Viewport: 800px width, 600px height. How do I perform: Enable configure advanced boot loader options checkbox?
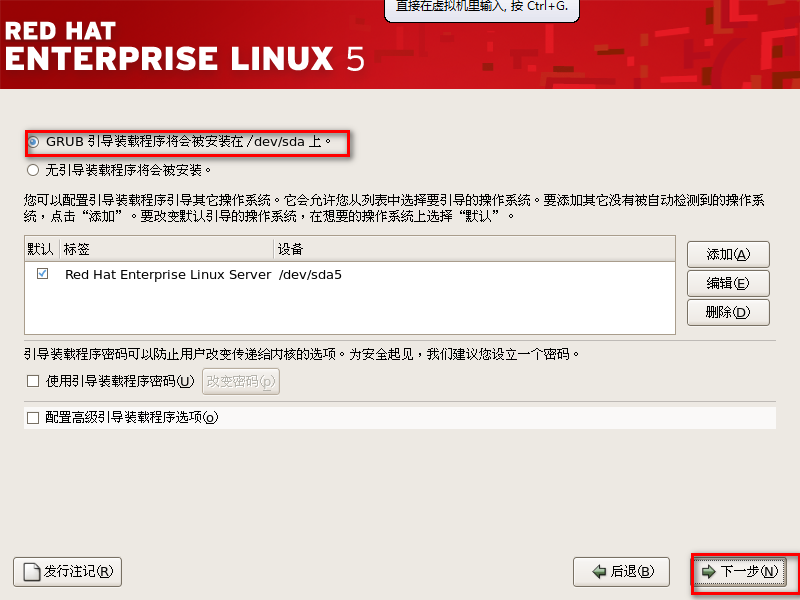click(x=33, y=418)
